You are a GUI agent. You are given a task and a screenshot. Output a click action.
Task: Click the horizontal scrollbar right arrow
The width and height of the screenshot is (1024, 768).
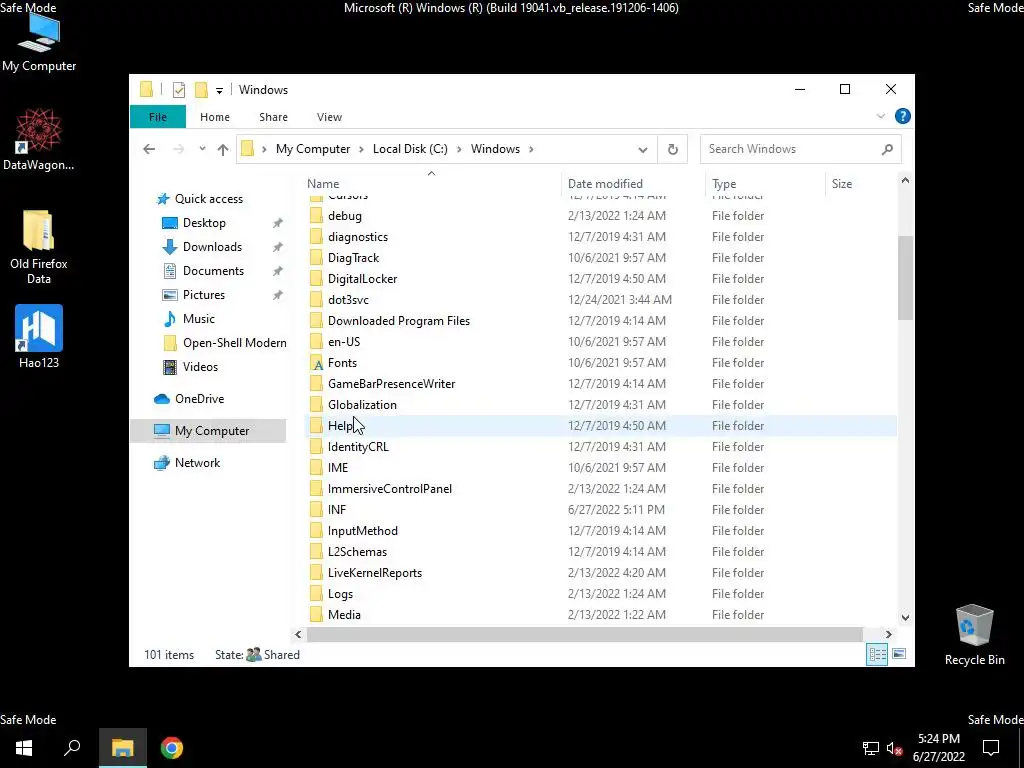coord(888,634)
